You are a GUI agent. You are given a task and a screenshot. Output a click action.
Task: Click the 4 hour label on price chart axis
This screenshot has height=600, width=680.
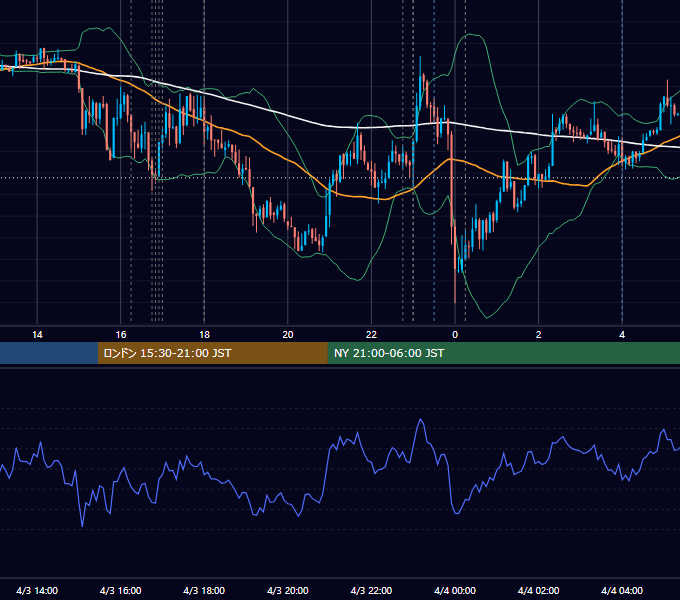(x=622, y=335)
